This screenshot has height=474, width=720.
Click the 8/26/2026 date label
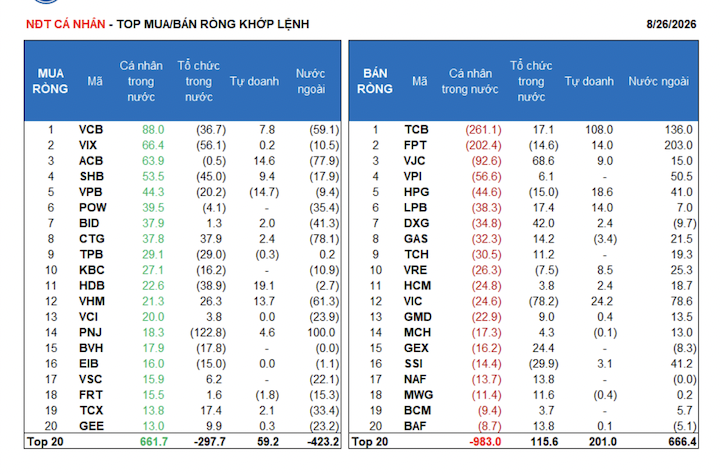[671, 24]
